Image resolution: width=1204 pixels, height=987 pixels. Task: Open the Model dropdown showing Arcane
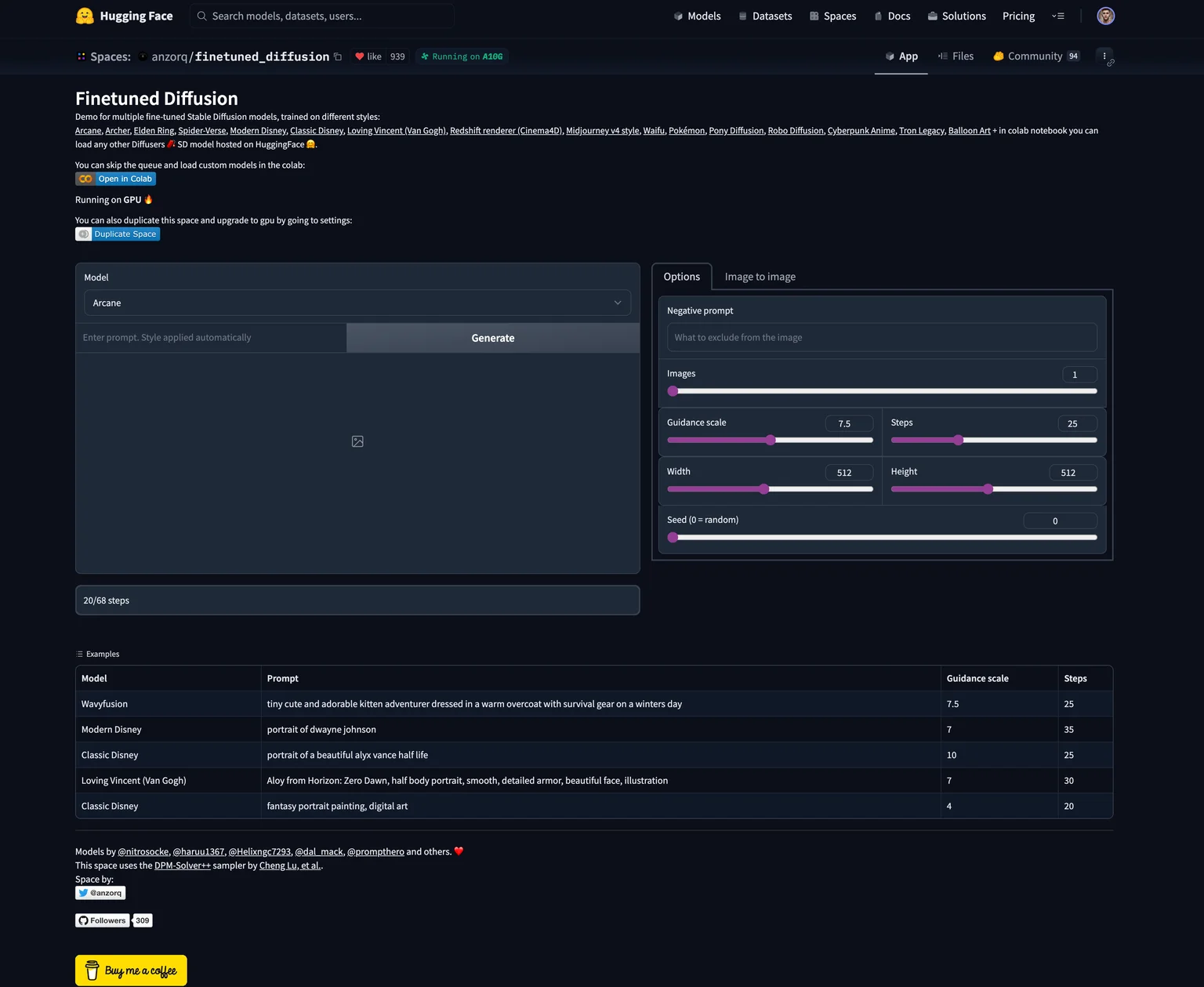pyautogui.click(x=357, y=303)
